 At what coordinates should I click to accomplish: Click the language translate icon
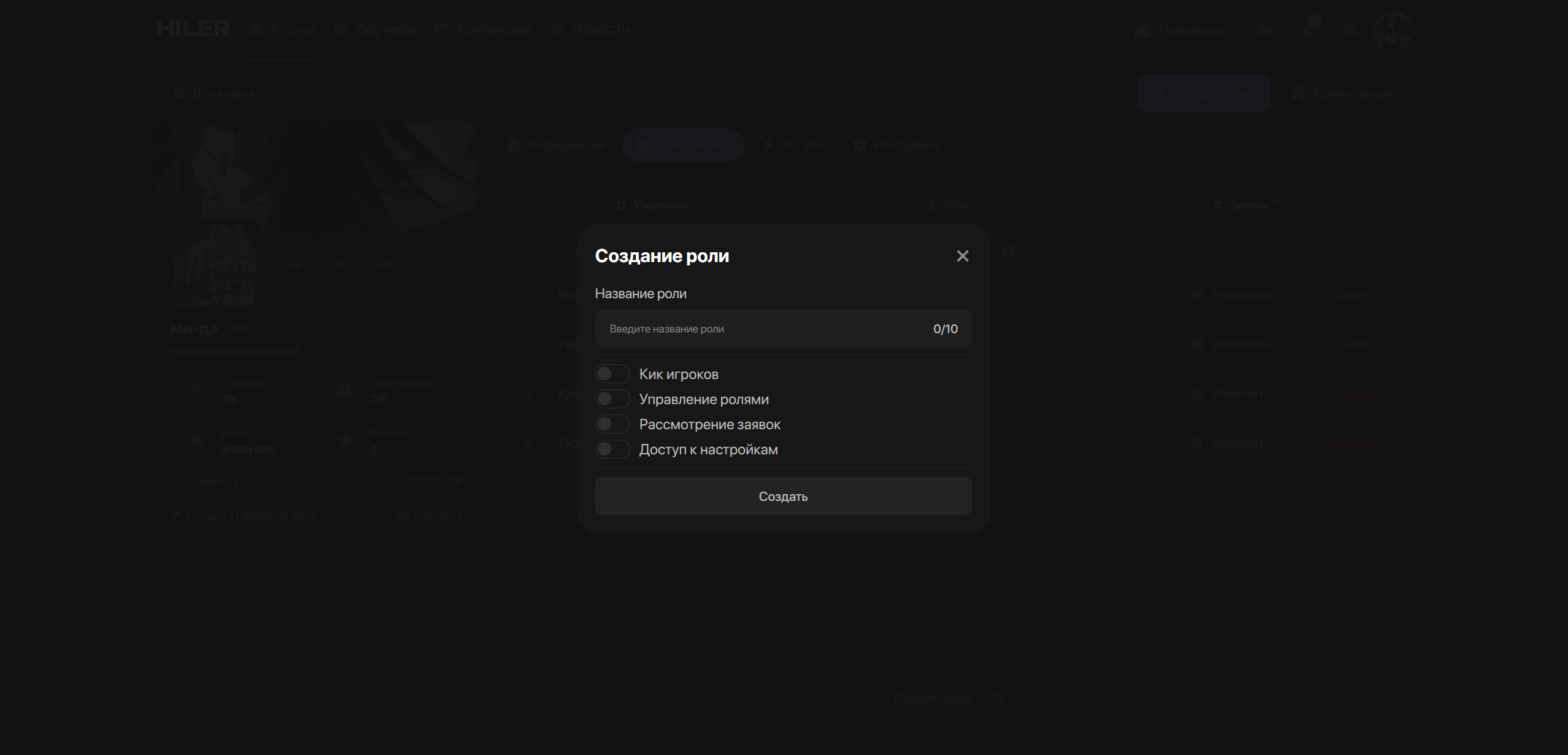(1350, 30)
